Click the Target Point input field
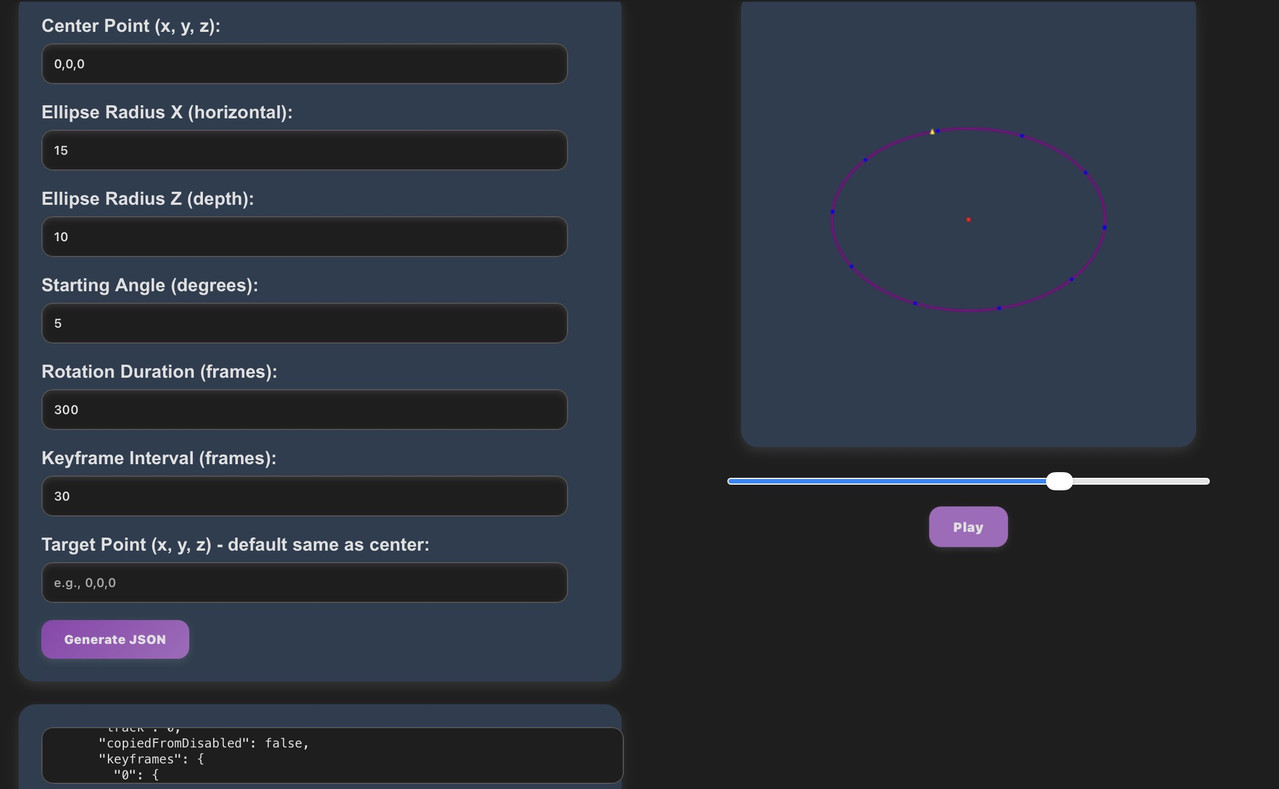The width and height of the screenshot is (1279, 789). pos(304,583)
